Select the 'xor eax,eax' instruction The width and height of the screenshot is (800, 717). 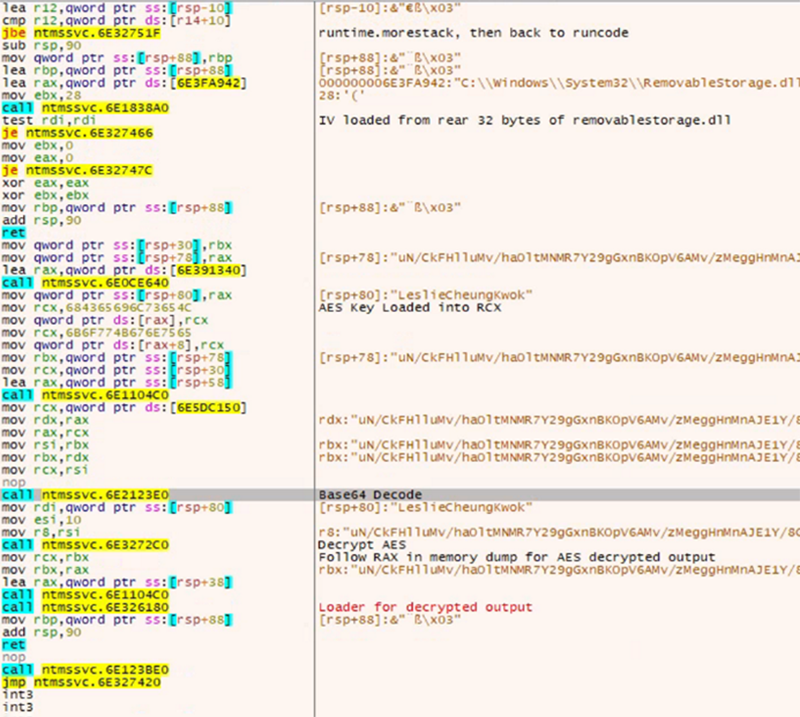[45, 183]
